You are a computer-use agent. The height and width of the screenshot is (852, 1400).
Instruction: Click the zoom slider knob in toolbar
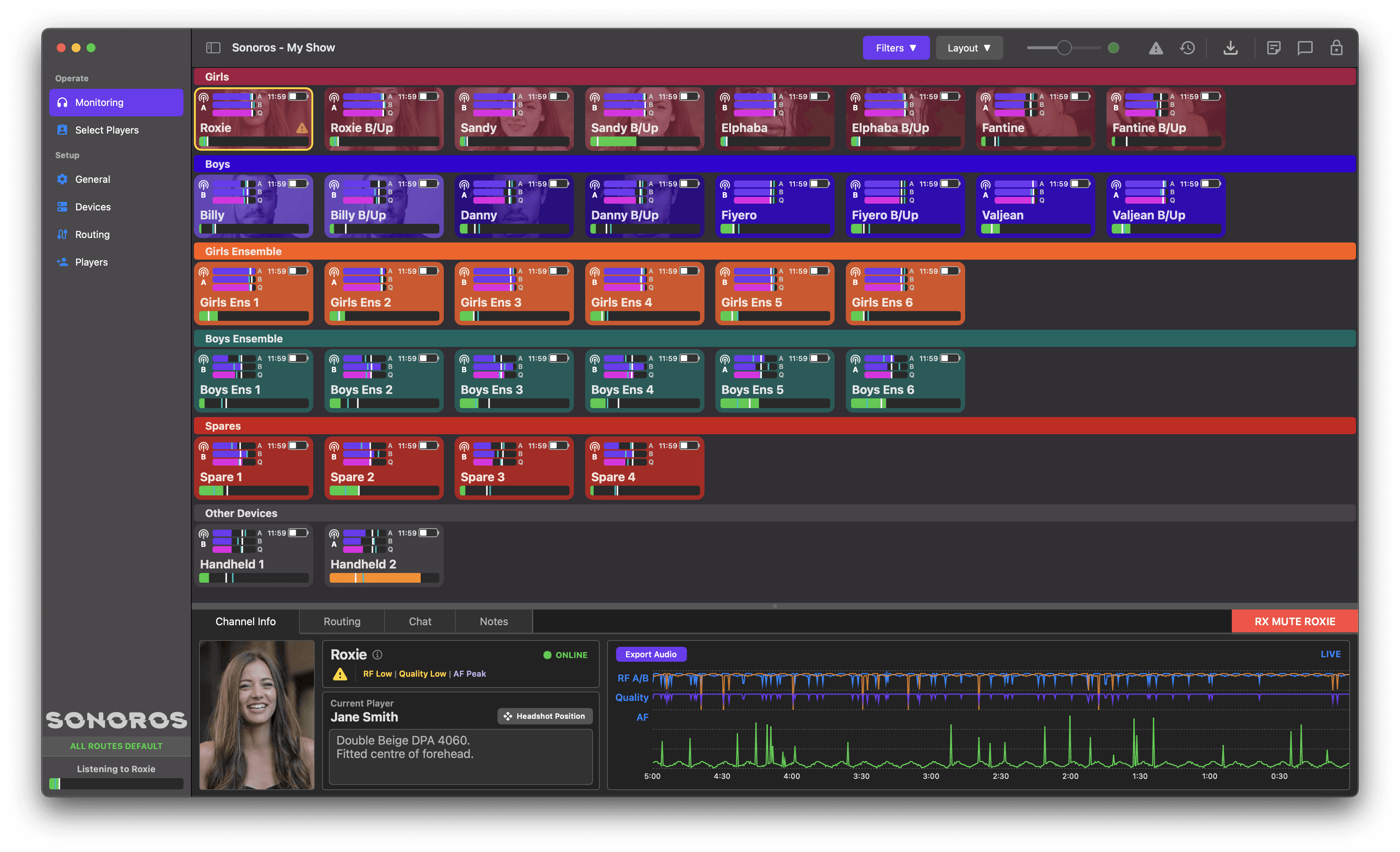click(1064, 48)
